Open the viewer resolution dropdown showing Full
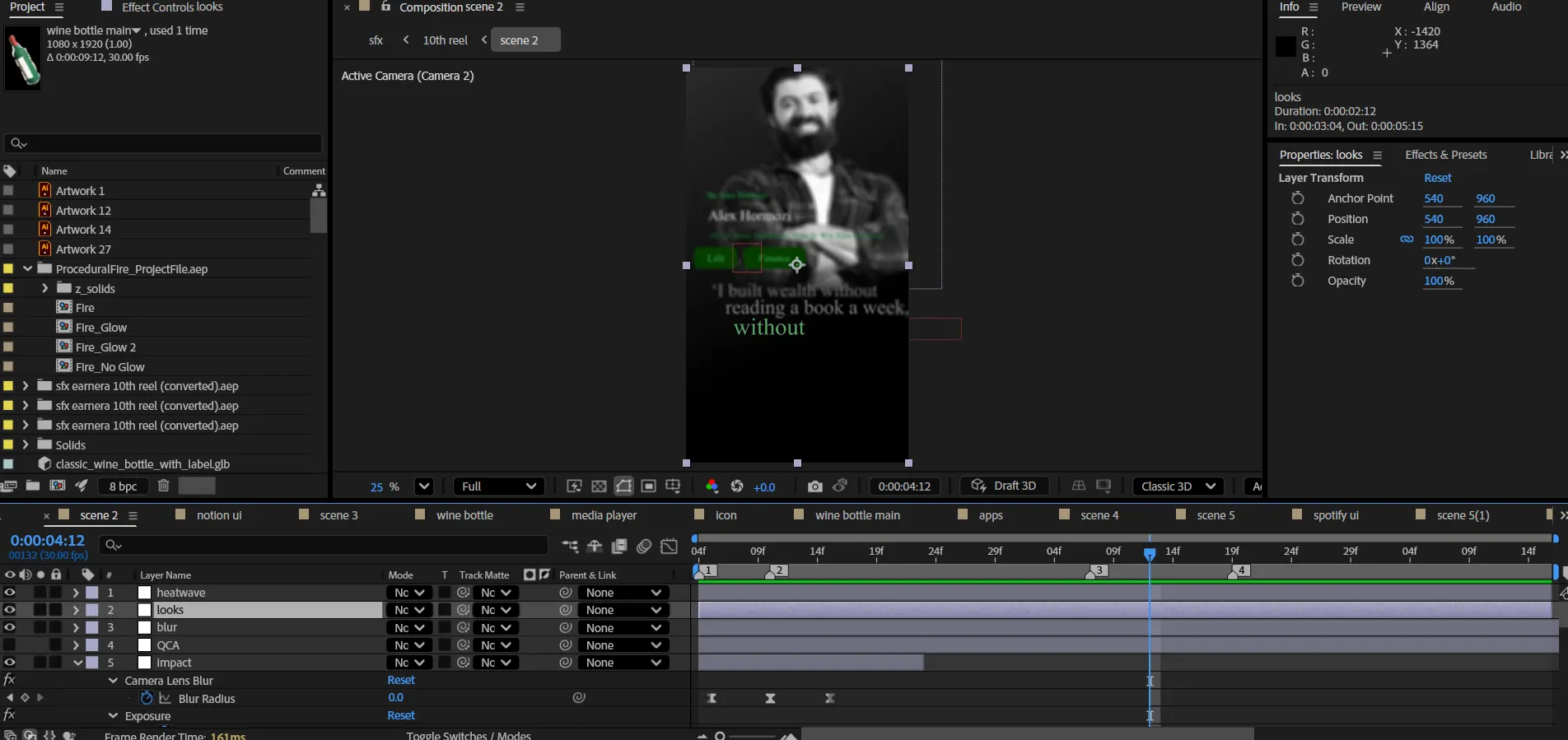 [499, 486]
